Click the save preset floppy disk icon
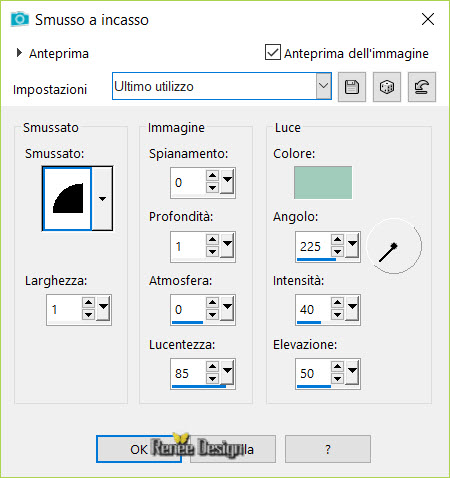The image size is (450, 478). tap(352, 87)
